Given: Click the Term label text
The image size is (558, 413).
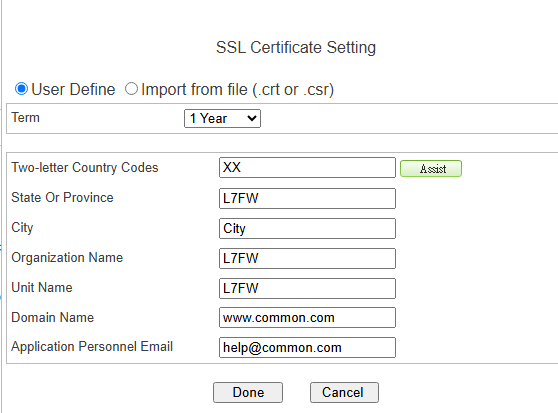Looking at the screenshot, I should 25,117.
